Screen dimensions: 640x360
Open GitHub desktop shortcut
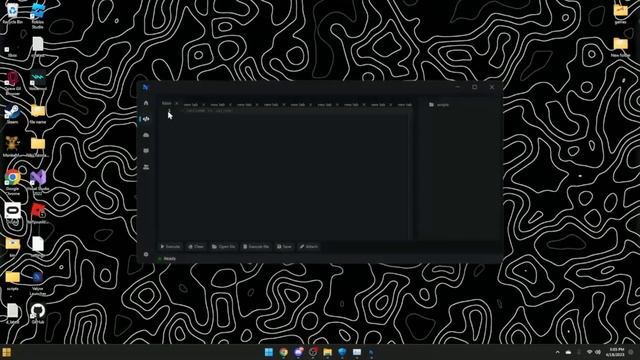(38, 313)
